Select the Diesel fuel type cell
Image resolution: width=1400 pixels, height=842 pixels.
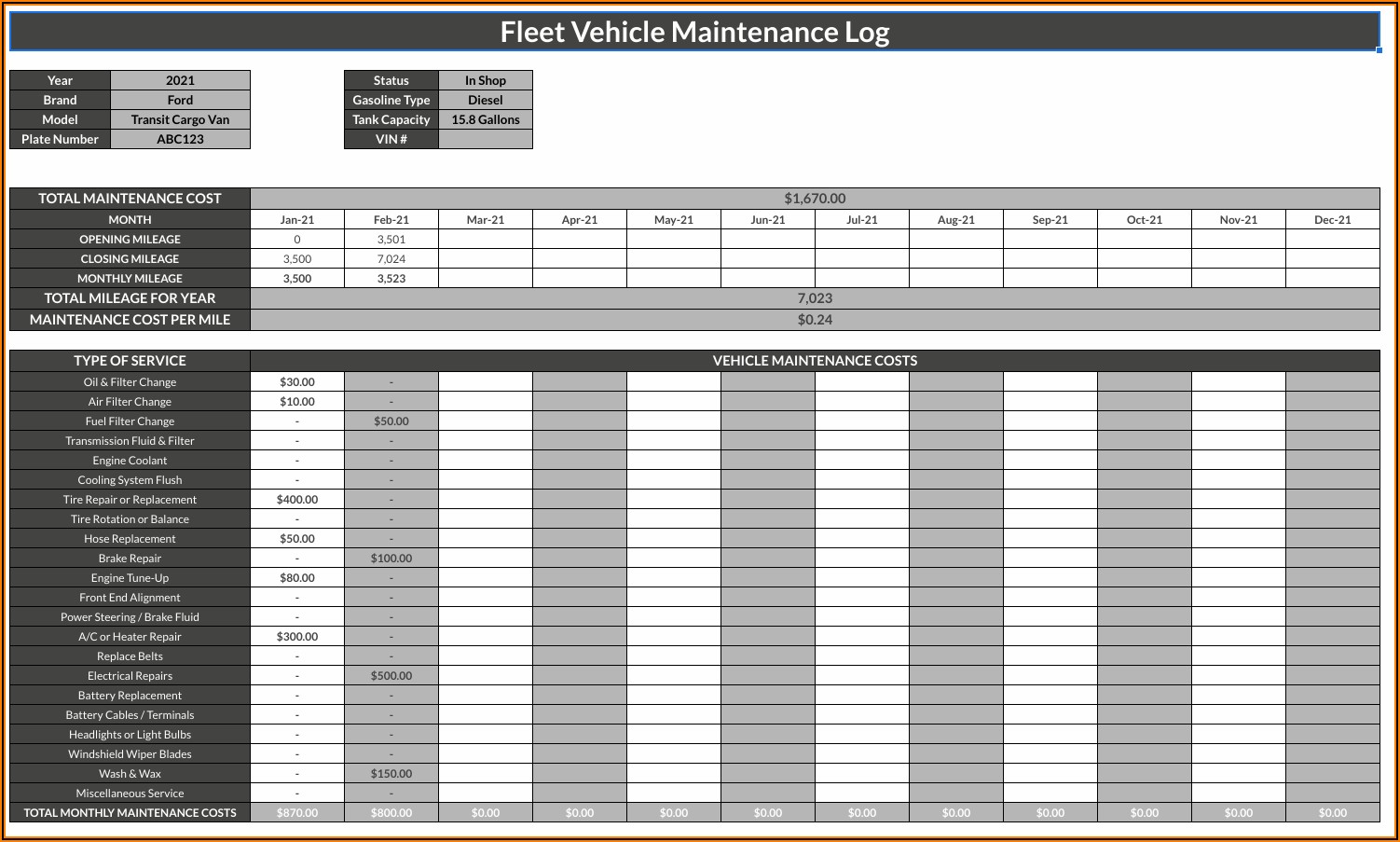click(x=486, y=100)
